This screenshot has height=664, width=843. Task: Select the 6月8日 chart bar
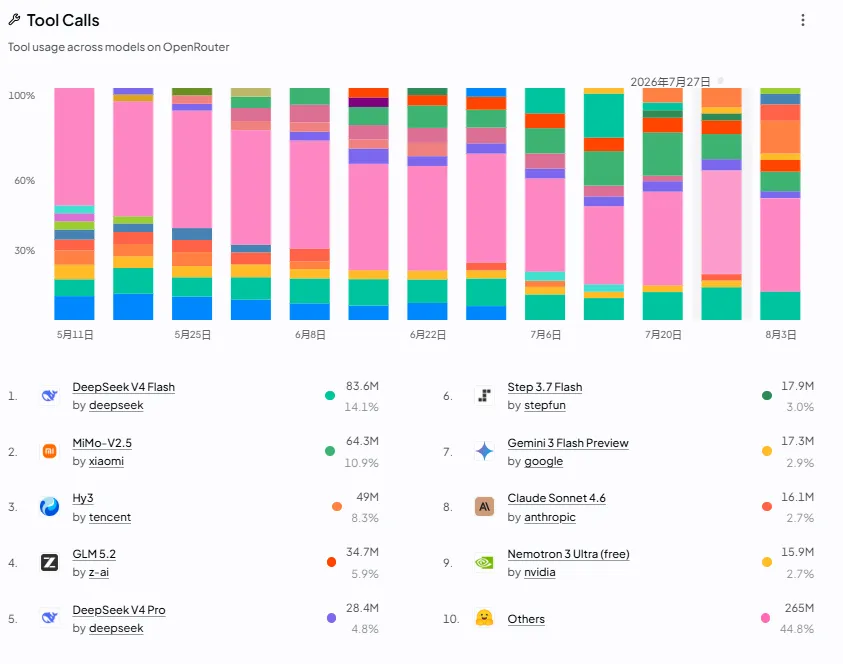coord(310,204)
